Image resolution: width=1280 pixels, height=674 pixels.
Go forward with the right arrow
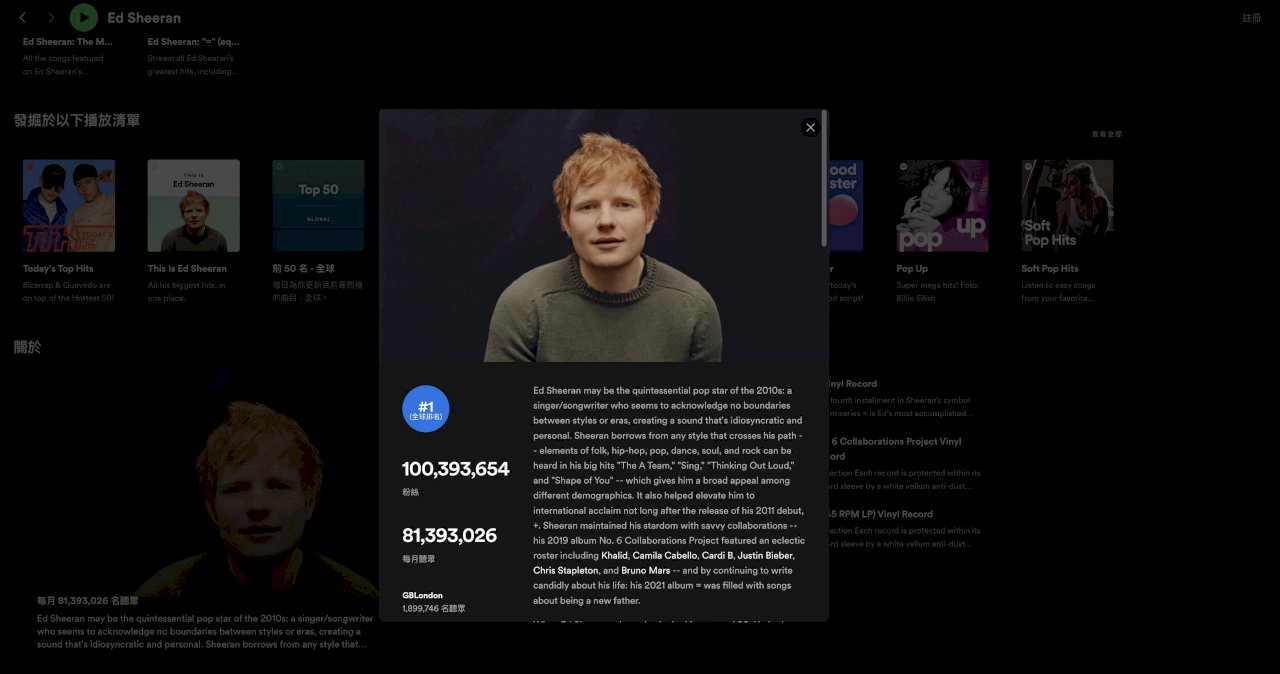(x=51, y=18)
